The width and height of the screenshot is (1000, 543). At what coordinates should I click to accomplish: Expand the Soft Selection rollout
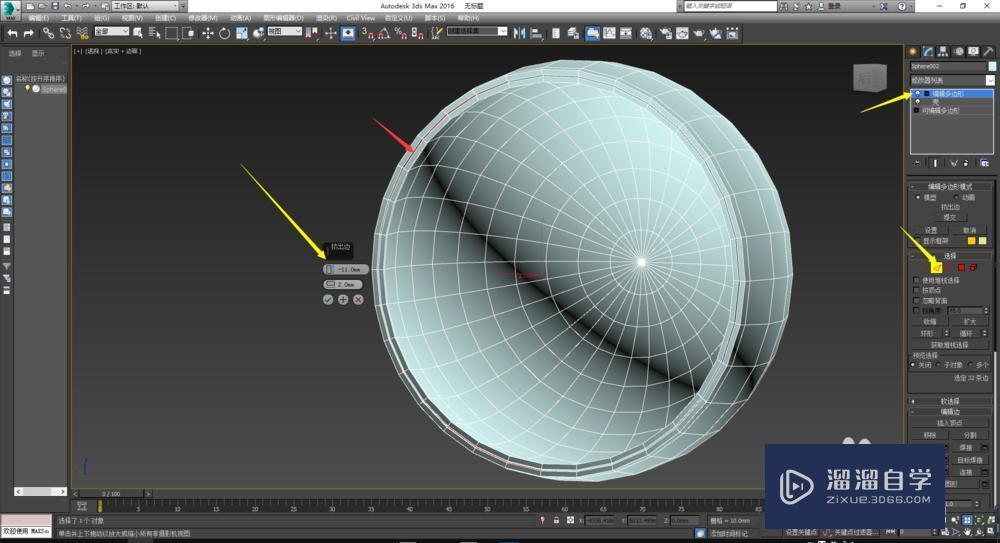pos(950,401)
